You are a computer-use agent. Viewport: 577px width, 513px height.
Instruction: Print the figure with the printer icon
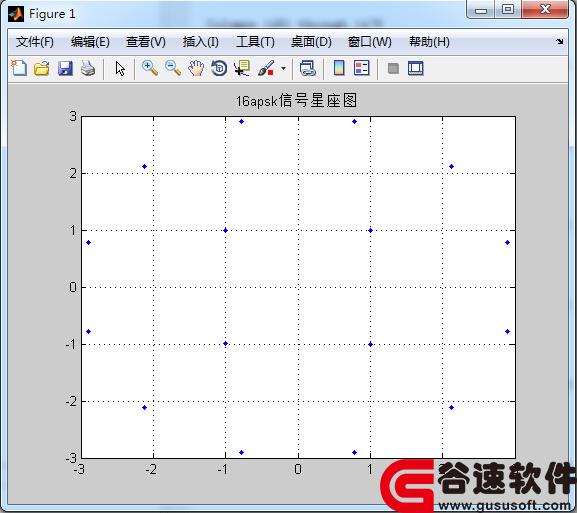[x=88, y=68]
